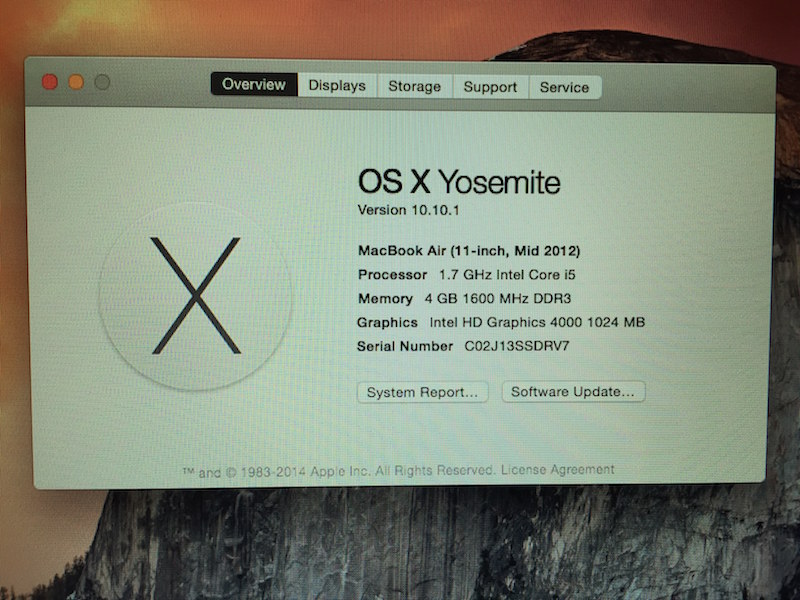Screen dimensions: 800x600
Task: Click the Processor label
Action: pos(392,274)
